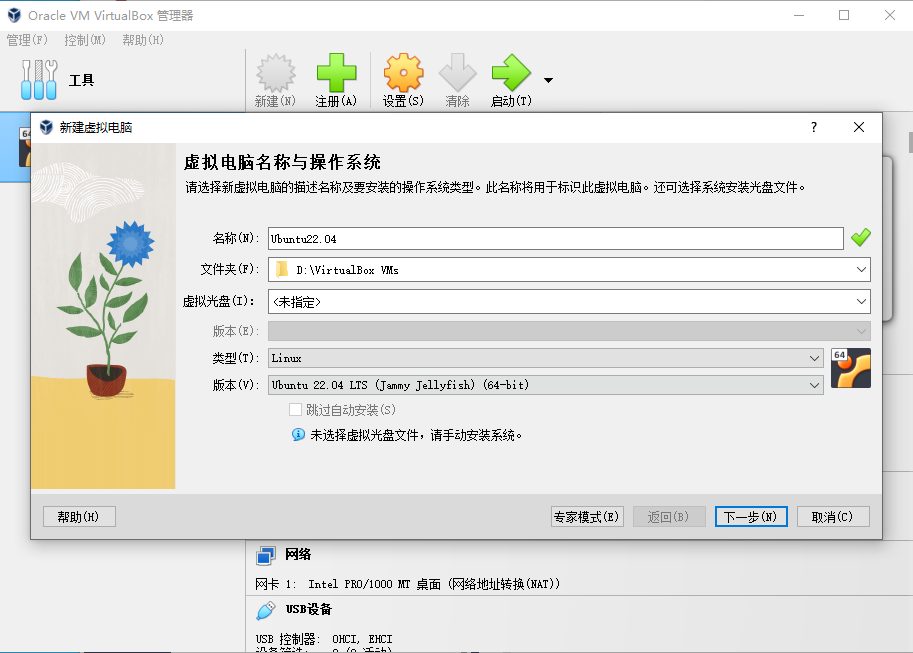Open the ISO image (虚拟光盘) dropdown
The image size is (913, 653).
[861, 301]
